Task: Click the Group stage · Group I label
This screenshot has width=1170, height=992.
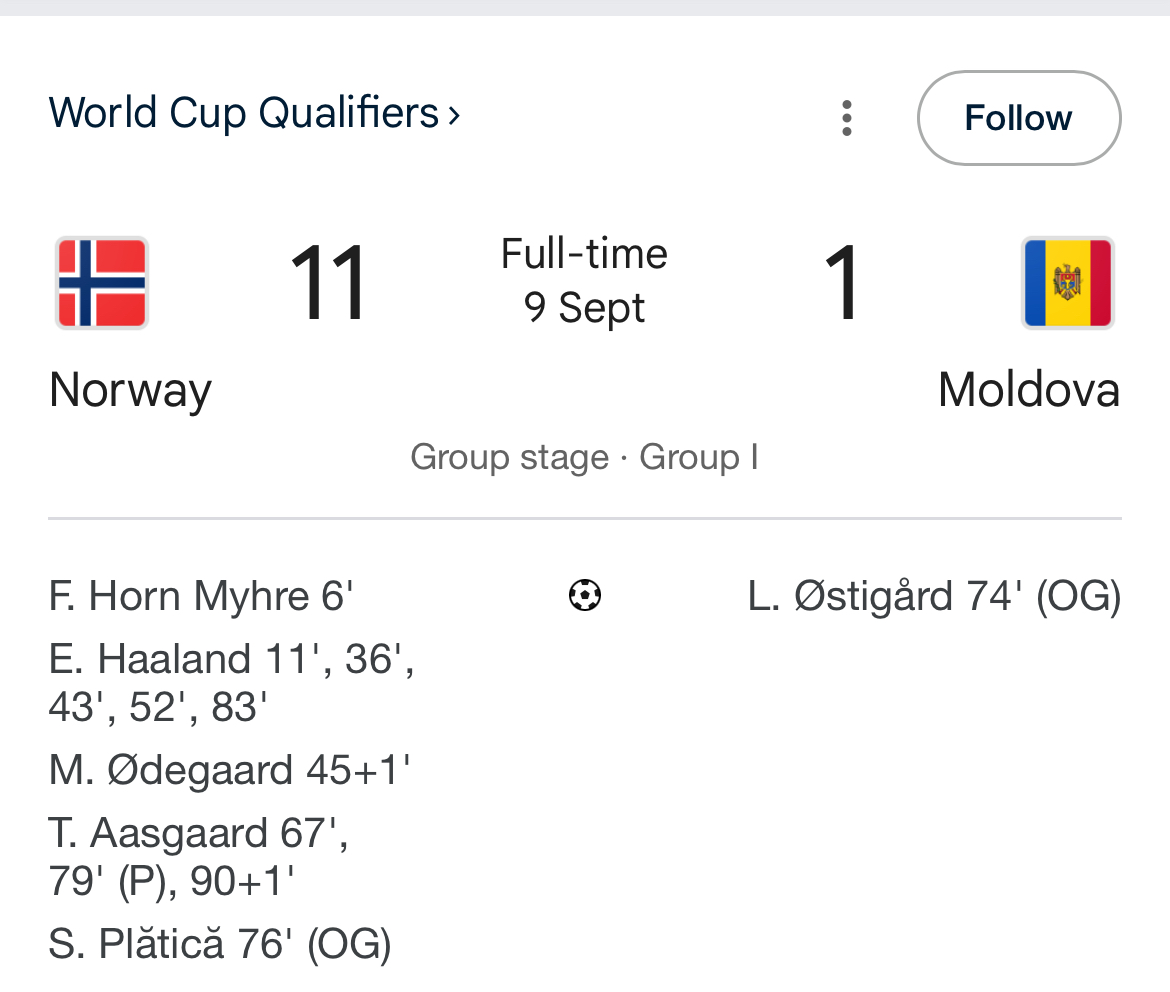Action: pyautogui.click(x=584, y=457)
